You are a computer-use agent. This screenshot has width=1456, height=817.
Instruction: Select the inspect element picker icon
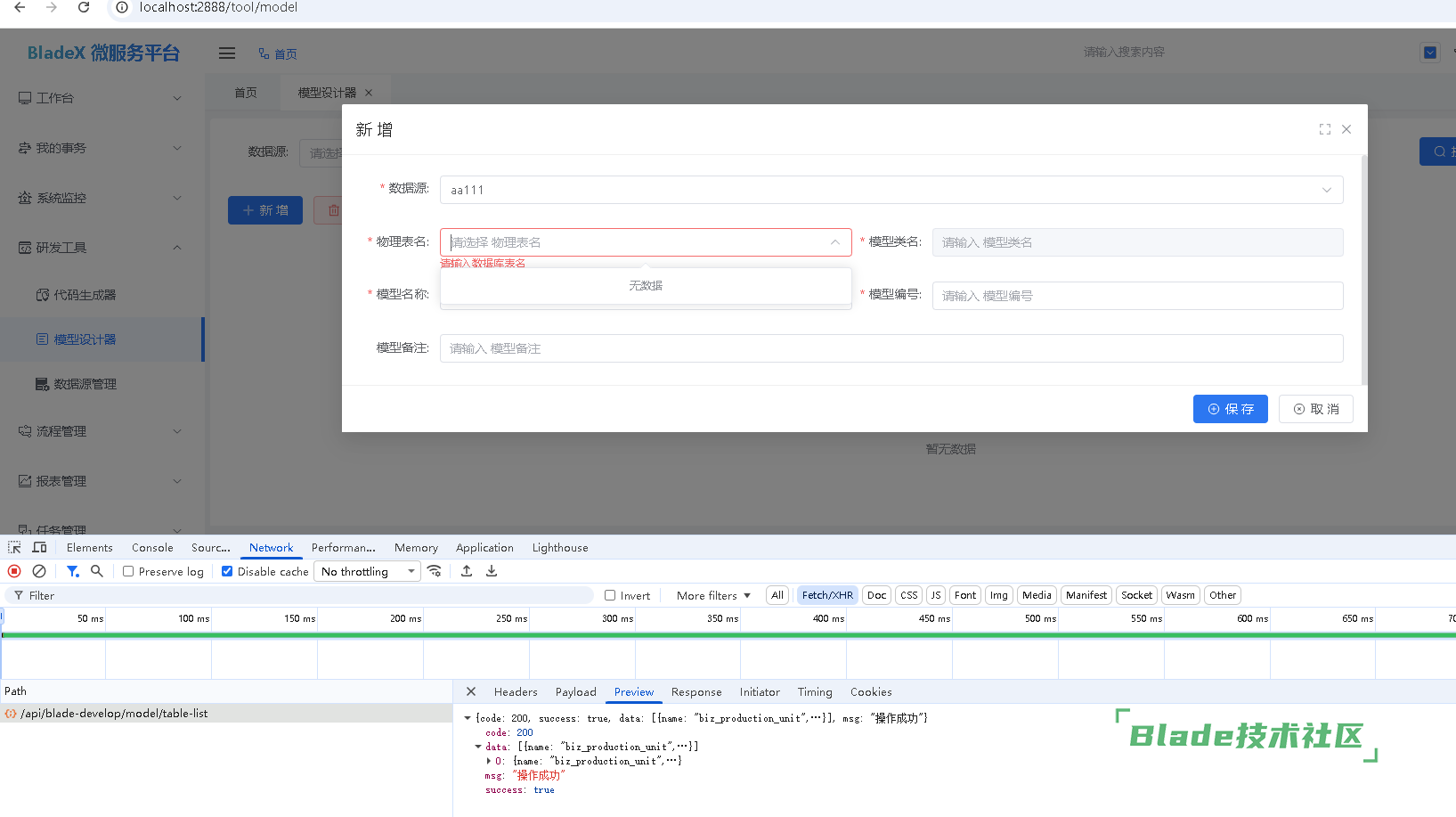pos(14,548)
